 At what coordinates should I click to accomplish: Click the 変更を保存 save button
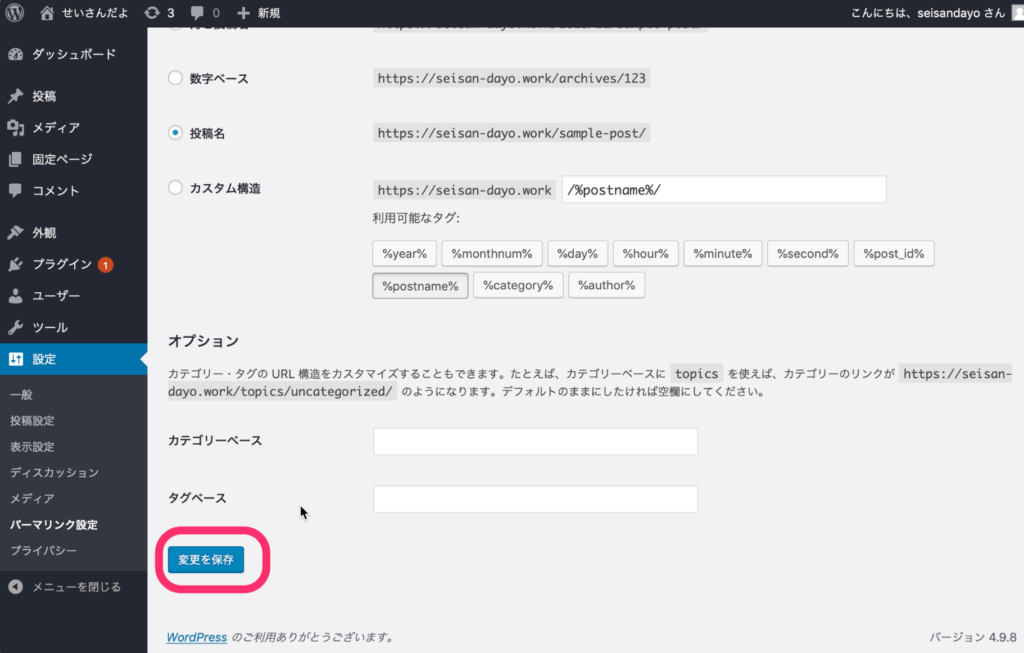tap(206, 560)
